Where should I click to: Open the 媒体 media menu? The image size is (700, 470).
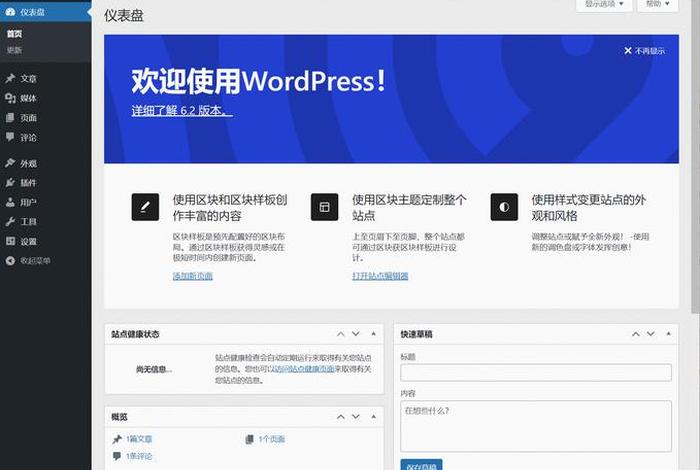pyautogui.click(x=46, y=98)
